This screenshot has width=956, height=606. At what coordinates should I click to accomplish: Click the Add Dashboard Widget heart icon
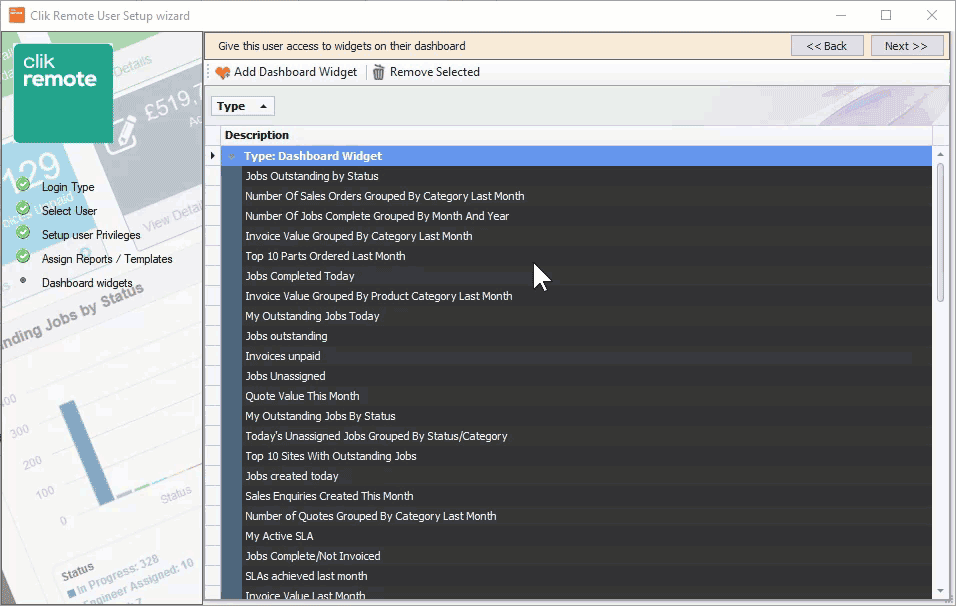pyautogui.click(x=224, y=71)
